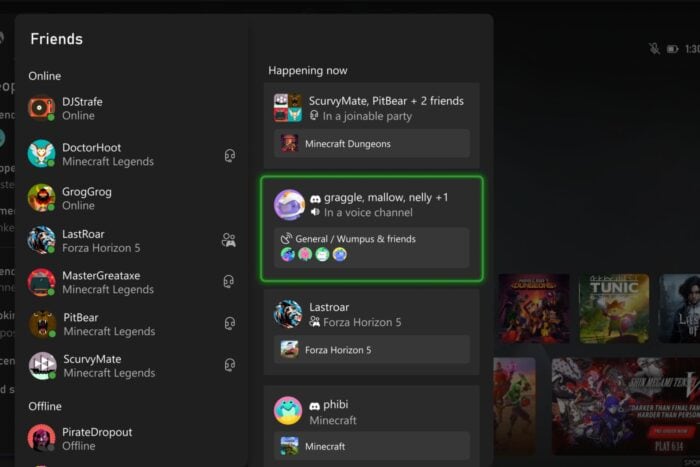Select phibi's frog avatar
The width and height of the screenshot is (700, 467).
288,410
